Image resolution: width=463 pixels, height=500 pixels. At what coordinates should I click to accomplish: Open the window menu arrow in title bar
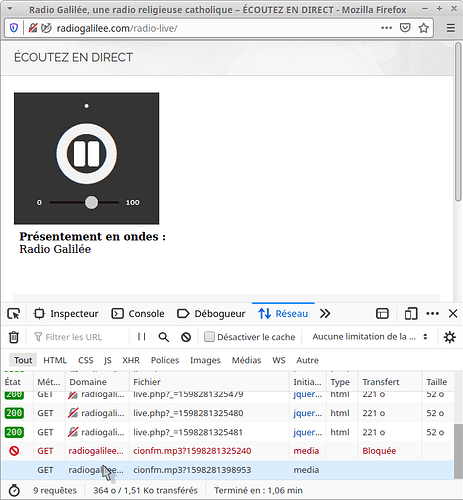[x=10, y=9]
